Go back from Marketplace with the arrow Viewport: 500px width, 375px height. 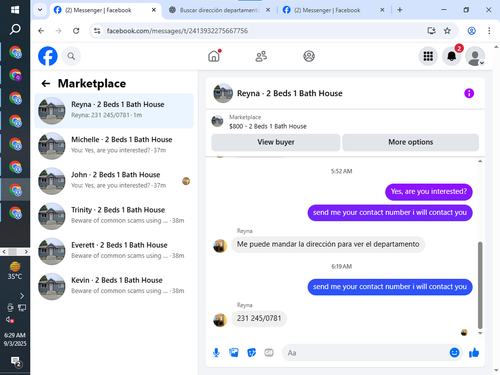[46, 83]
